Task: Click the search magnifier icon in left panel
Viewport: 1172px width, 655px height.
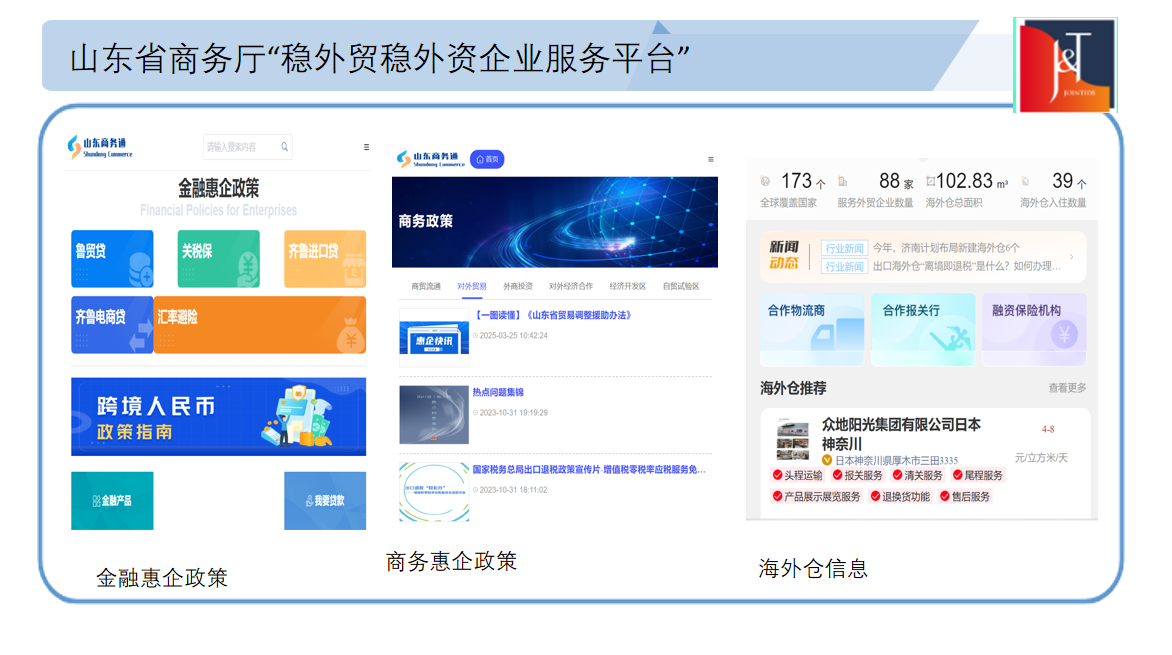Action: 285,147
